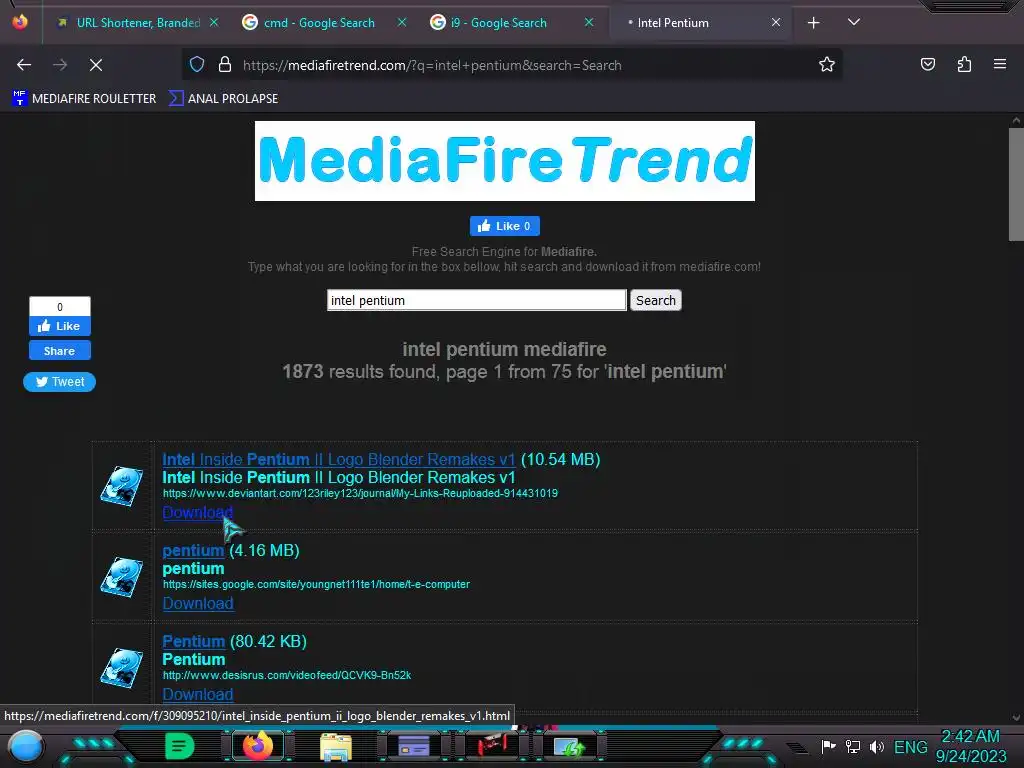Open Intel Inside Pentium II Logo title link
The image size is (1024, 768).
coord(339,460)
